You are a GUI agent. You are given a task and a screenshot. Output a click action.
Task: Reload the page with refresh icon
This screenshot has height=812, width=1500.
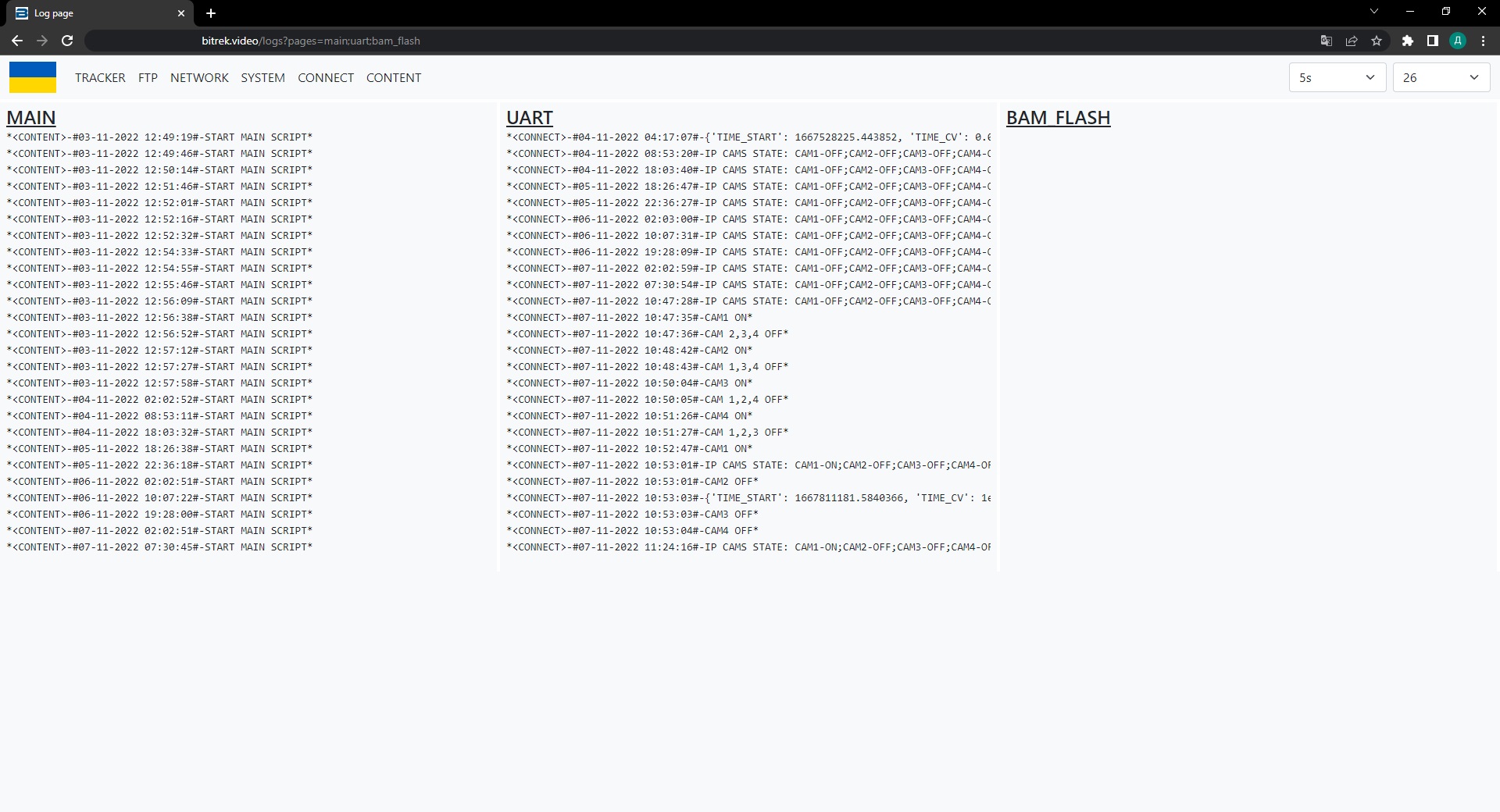coord(67,41)
